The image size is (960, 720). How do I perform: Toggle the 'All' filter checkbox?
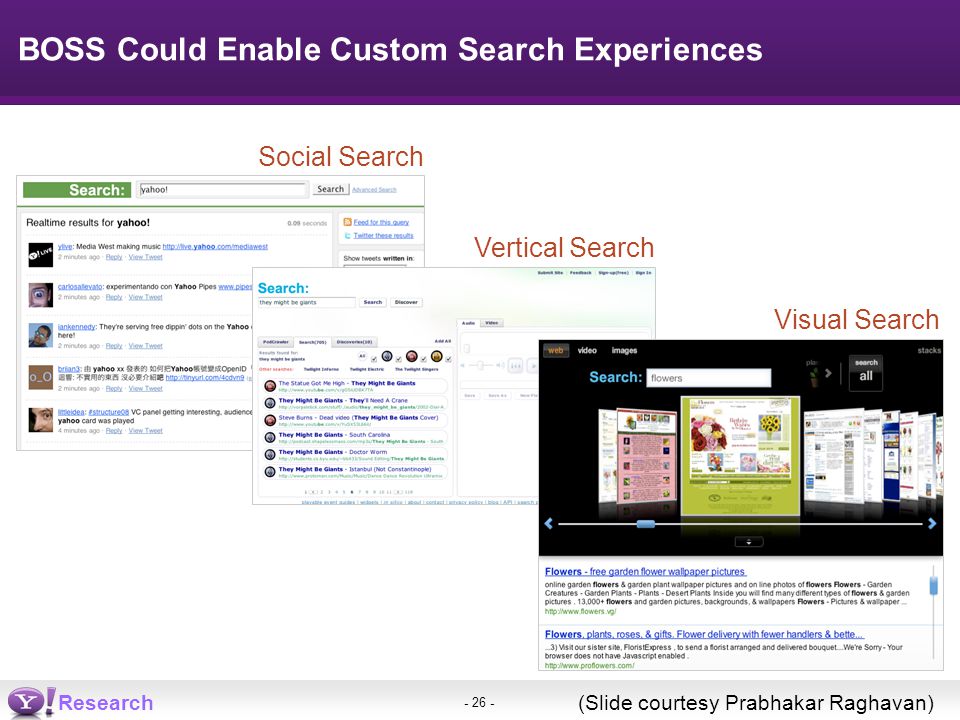tap(374, 359)
